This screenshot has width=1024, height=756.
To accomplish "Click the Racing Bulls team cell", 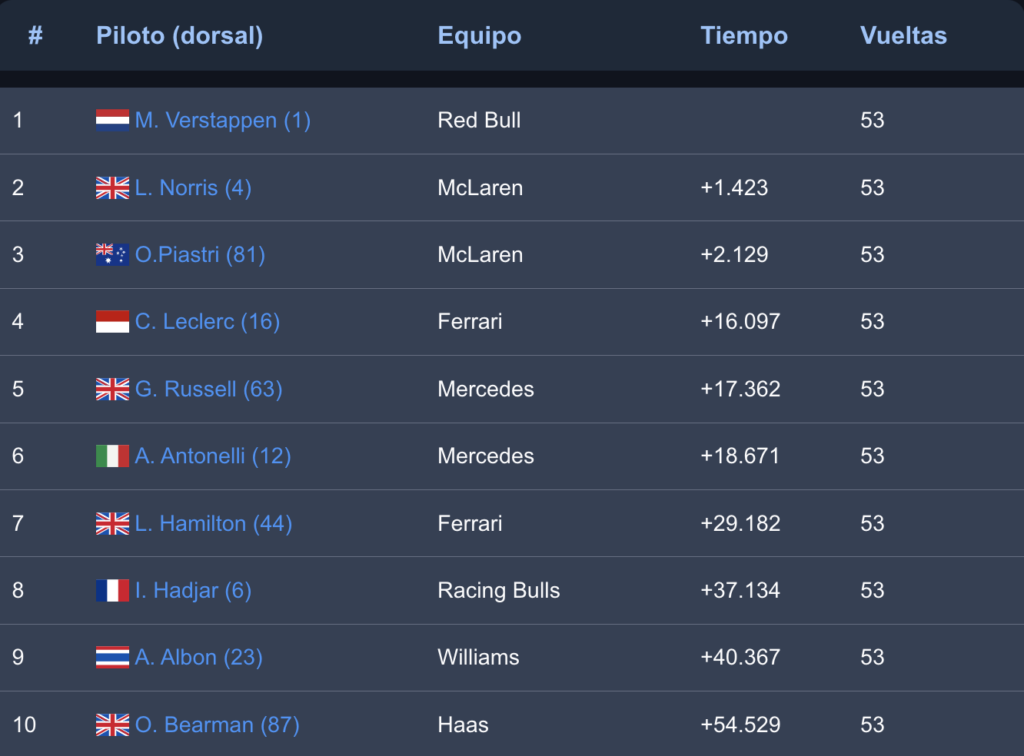I will pos(499,590).
